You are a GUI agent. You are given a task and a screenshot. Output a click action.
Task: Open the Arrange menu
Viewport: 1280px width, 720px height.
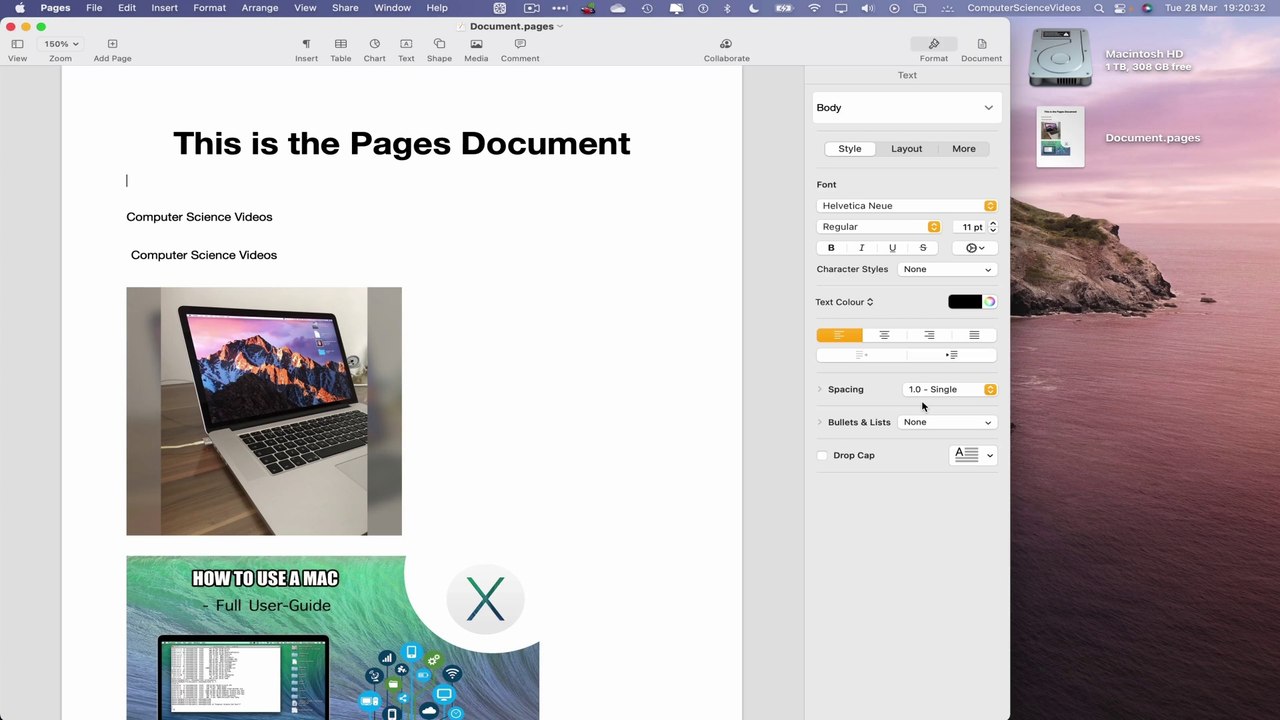(x=260, y=8)
